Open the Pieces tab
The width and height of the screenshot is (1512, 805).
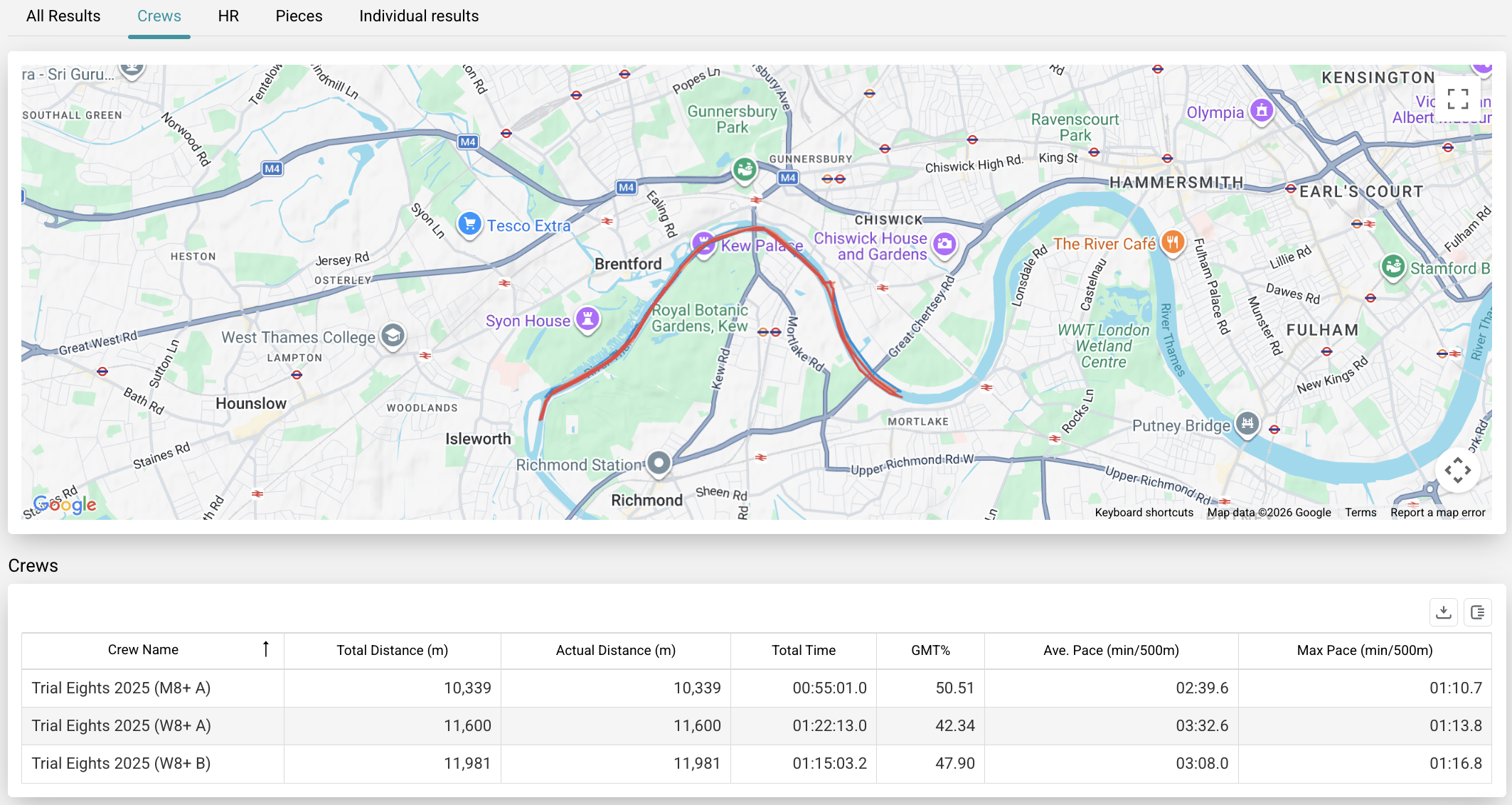click(299, 16)
